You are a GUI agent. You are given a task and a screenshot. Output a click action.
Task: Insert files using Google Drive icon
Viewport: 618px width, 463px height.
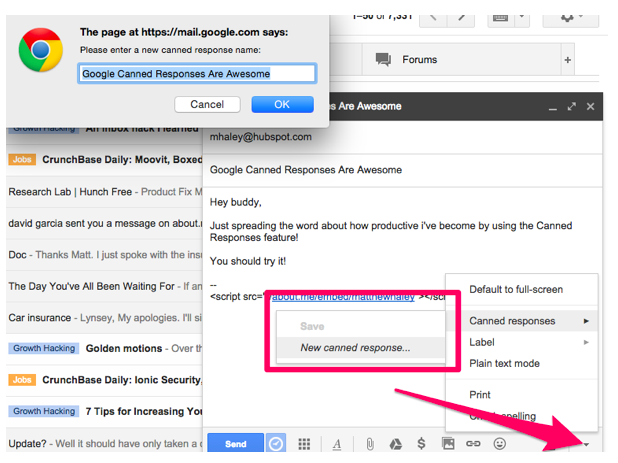coord(395,444)
